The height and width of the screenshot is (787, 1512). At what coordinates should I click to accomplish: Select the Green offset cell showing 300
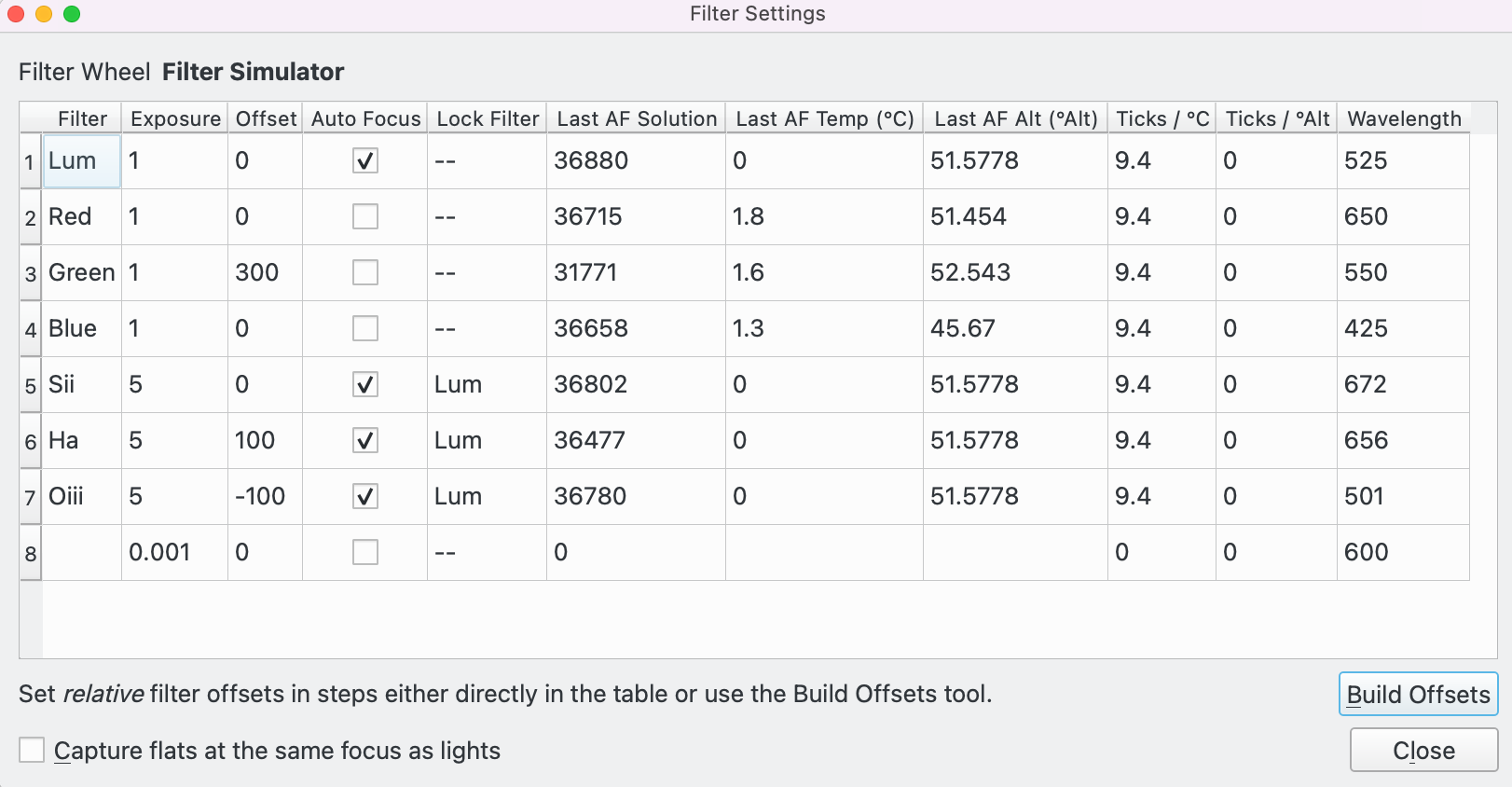click(264, 273)
